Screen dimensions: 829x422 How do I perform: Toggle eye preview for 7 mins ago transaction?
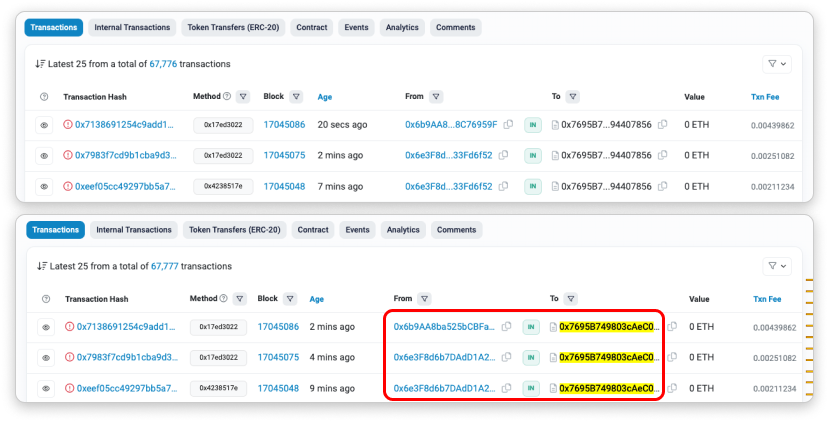[x=44, y=186]
